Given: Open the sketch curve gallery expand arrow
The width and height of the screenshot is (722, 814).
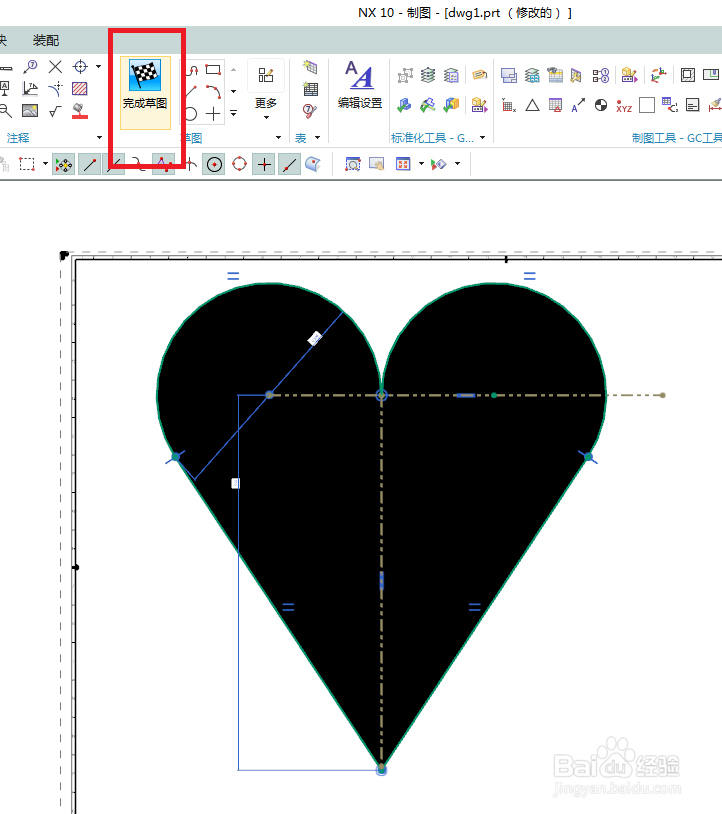Looking at the screenshot, I should [234, 113].
